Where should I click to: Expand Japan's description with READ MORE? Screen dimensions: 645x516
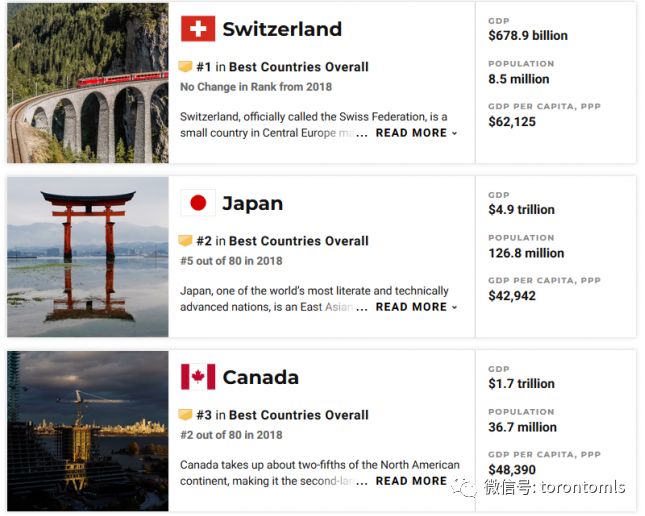416,307
